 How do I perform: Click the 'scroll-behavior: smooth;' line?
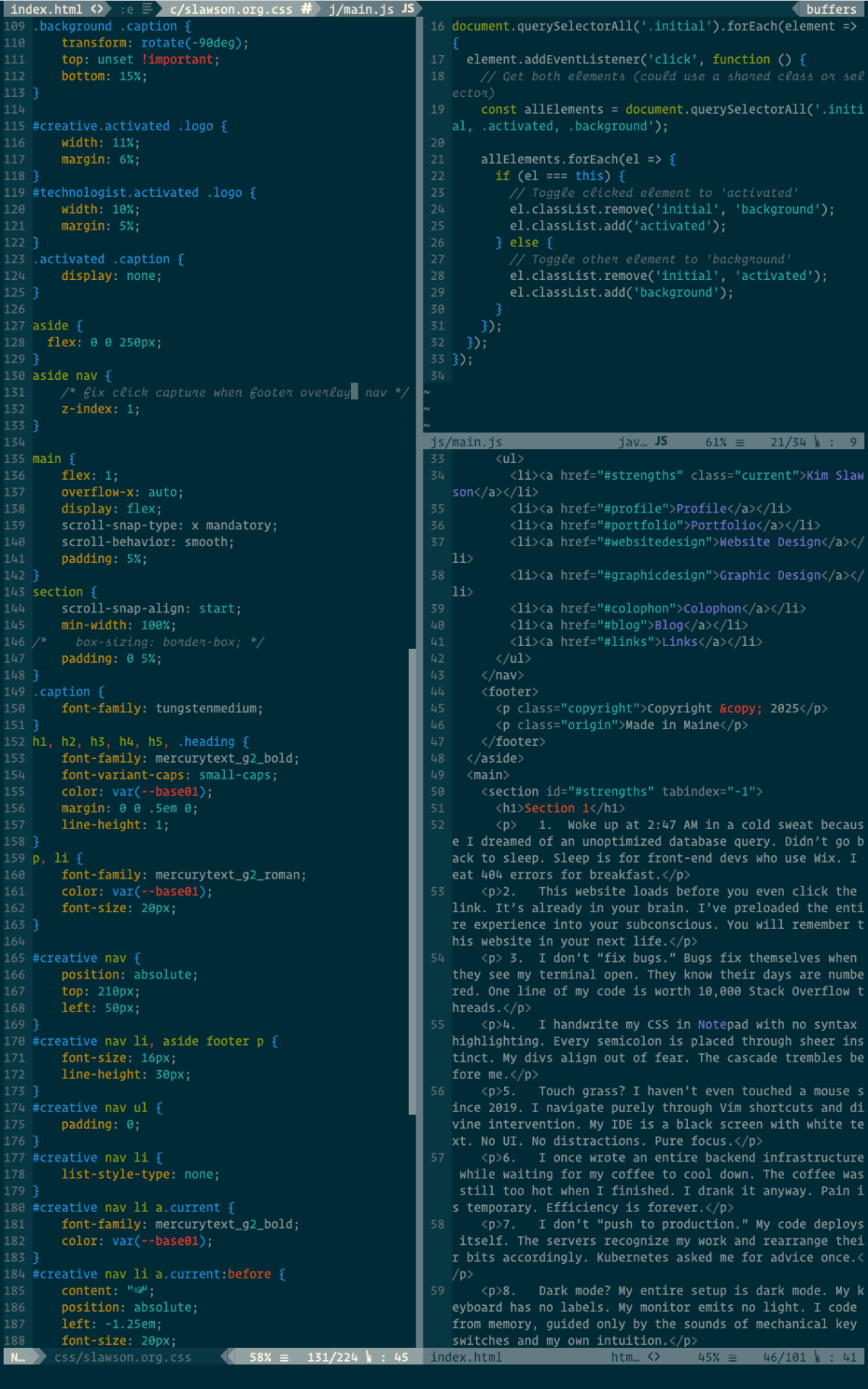[148, 542]
